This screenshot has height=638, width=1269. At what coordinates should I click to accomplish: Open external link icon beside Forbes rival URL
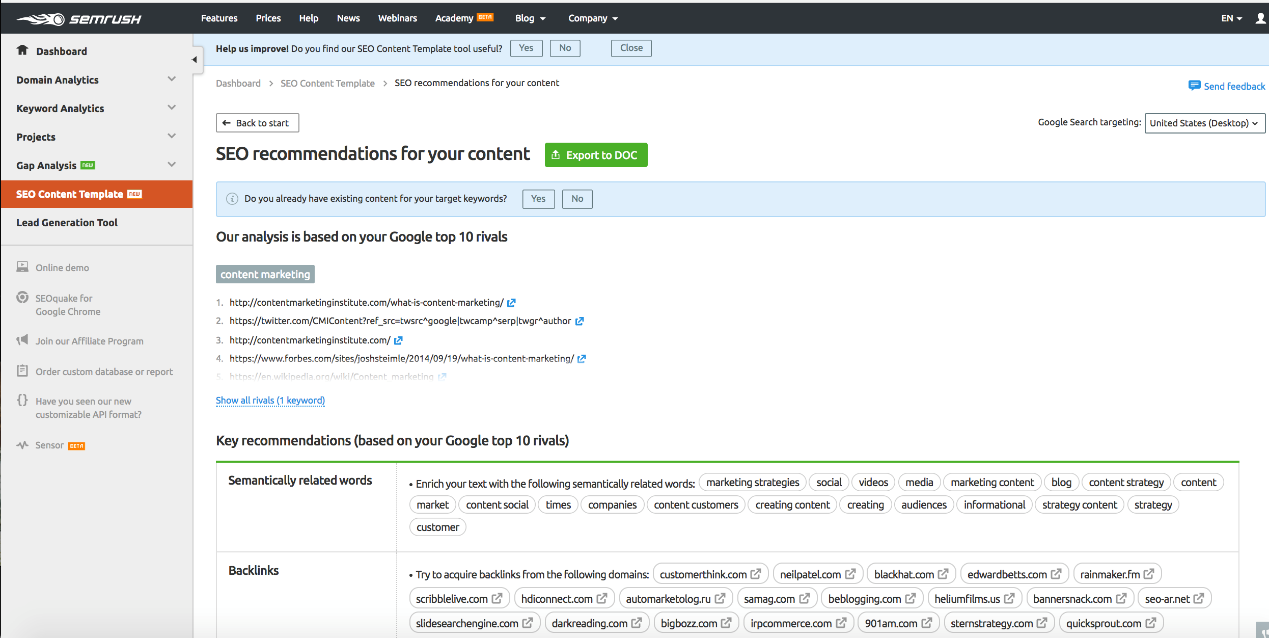[581, 359]
